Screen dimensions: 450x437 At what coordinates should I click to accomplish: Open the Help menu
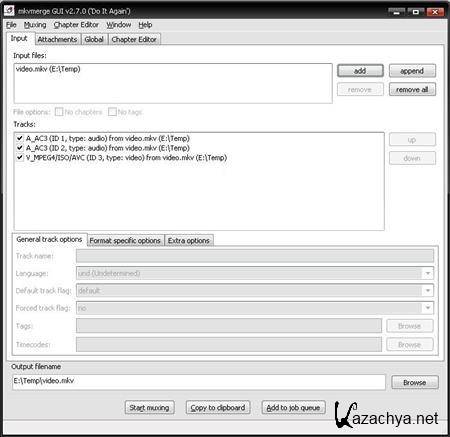tap(145, 25)
